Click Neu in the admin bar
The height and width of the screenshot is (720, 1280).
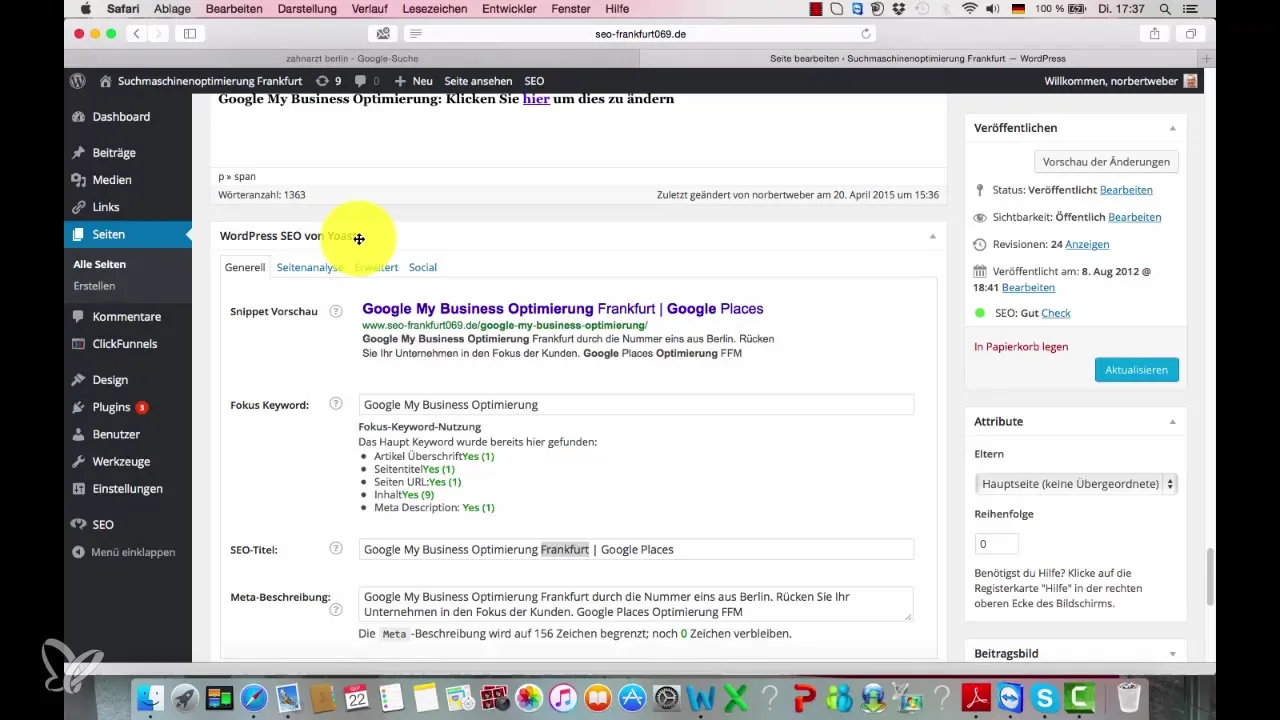[x=413, y=81]
